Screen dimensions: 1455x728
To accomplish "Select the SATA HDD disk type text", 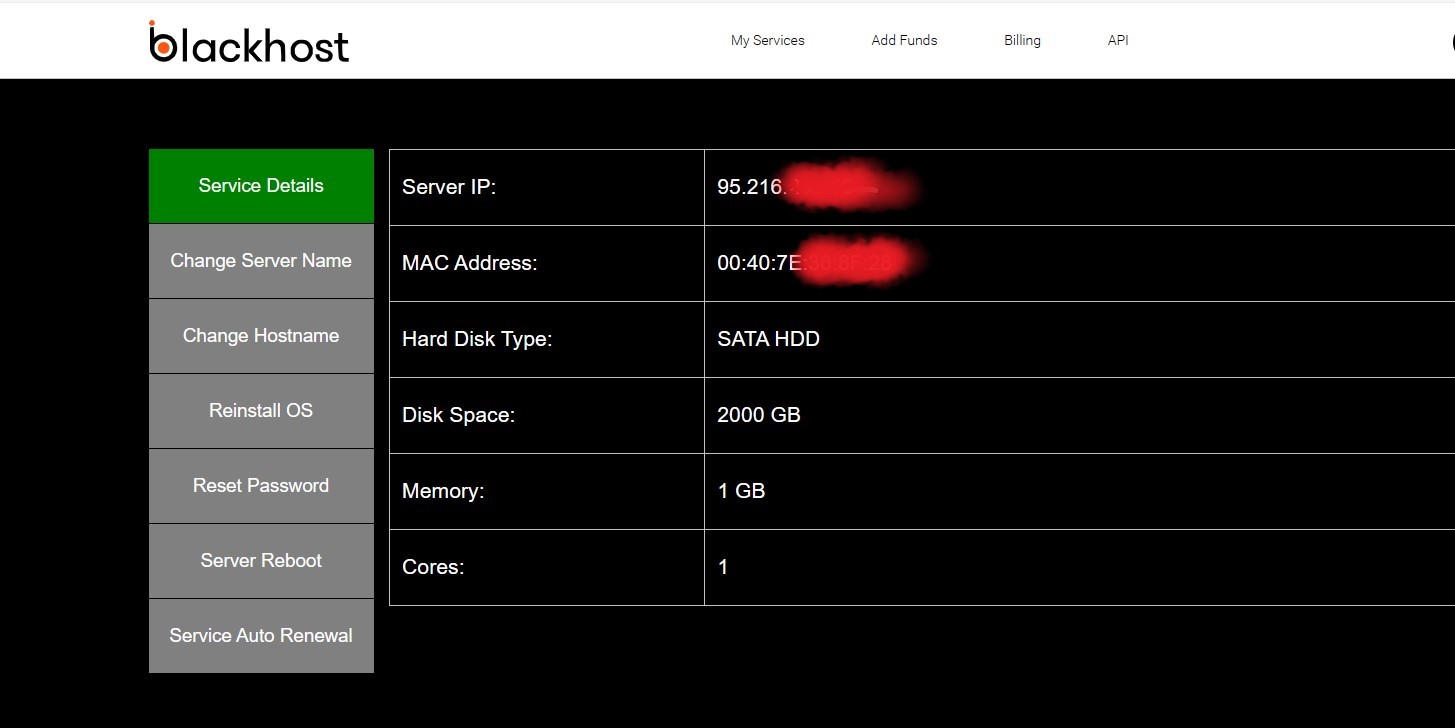I will pyautogui.click(x=768, y=339).
